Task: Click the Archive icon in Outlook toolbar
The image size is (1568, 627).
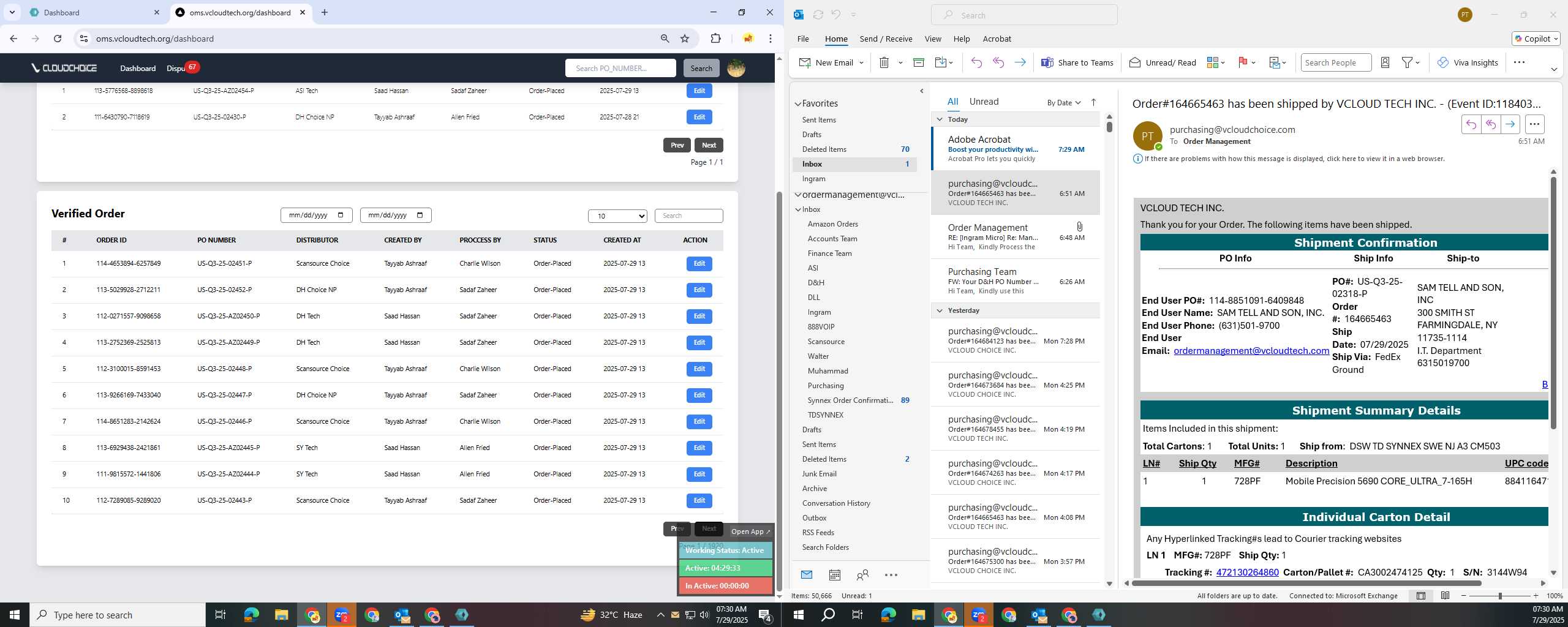Action: click(918, 62)
